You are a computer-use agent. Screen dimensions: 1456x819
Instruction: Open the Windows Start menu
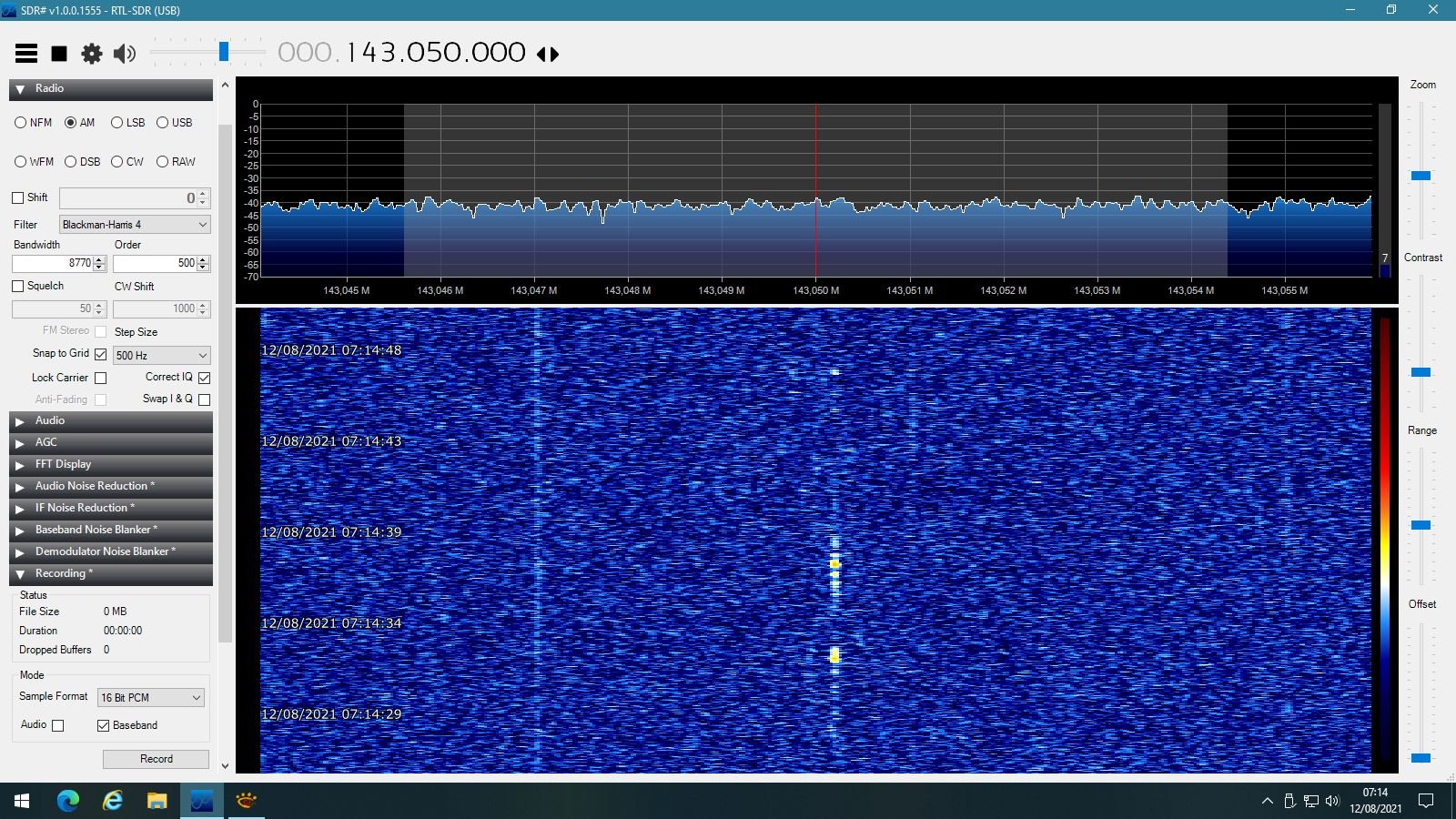coord(22,801)
